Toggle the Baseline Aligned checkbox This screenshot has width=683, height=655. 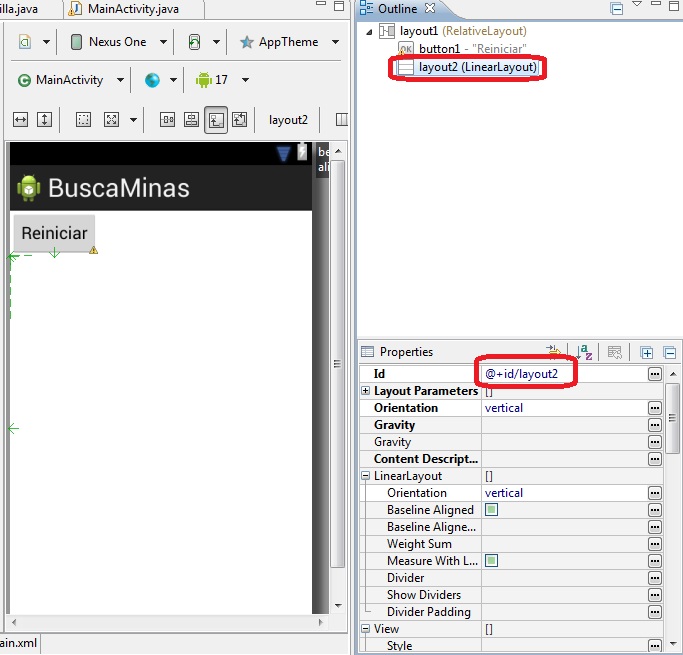point(491,510)
